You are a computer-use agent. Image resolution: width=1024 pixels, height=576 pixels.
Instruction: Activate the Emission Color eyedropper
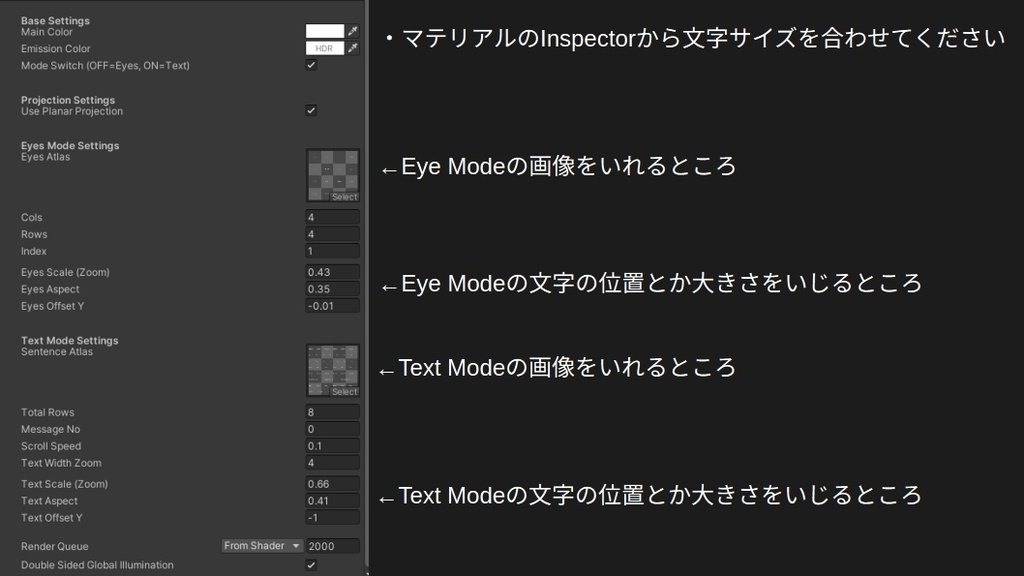coord(352,47)
